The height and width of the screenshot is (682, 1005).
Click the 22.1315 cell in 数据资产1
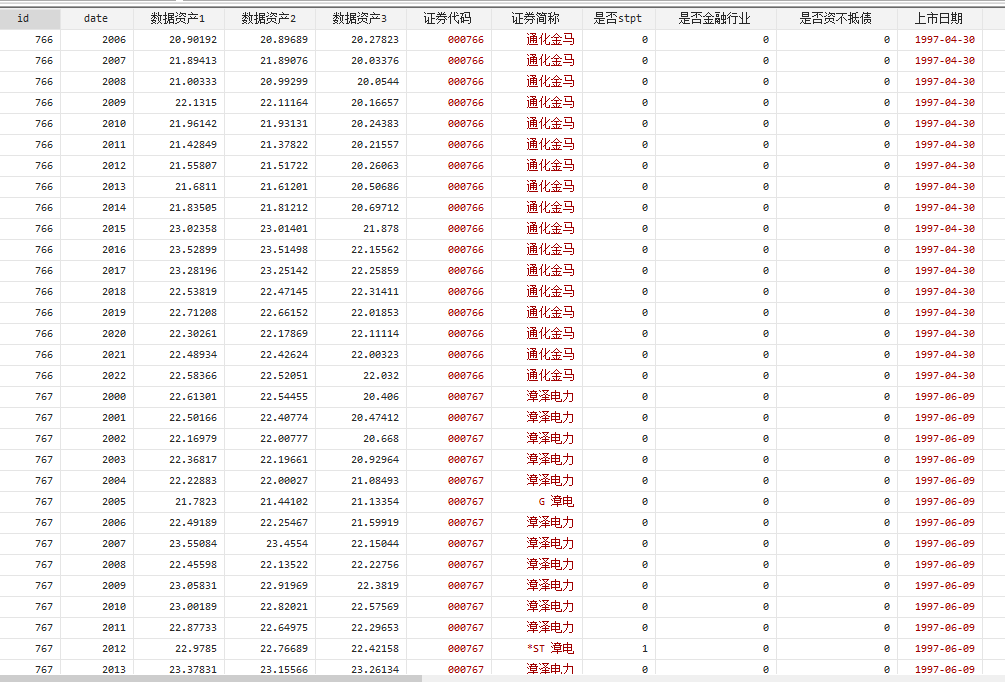192,102
